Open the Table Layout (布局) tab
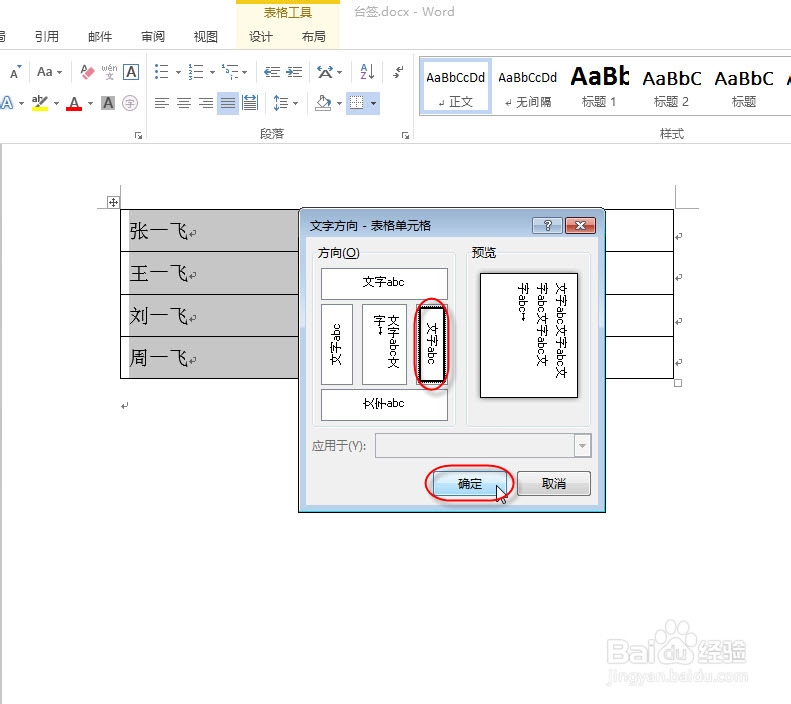 (313, 36)
